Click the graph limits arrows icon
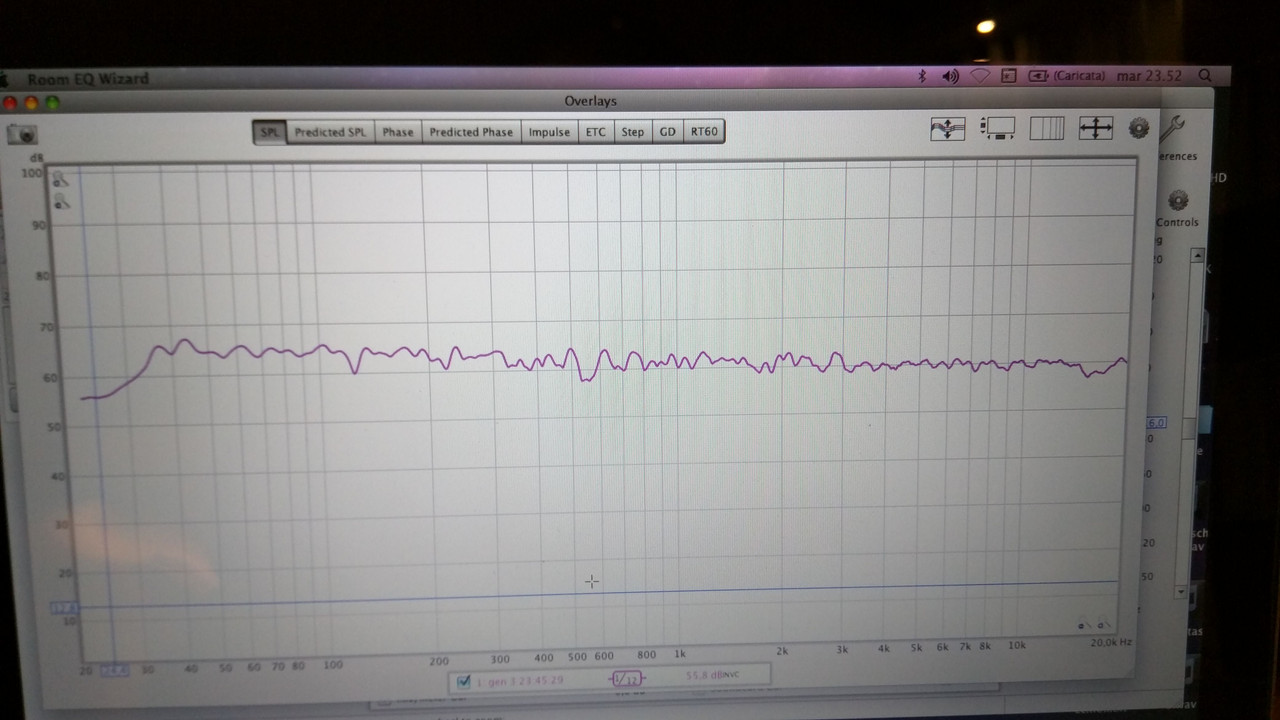 coord(1096,128)
